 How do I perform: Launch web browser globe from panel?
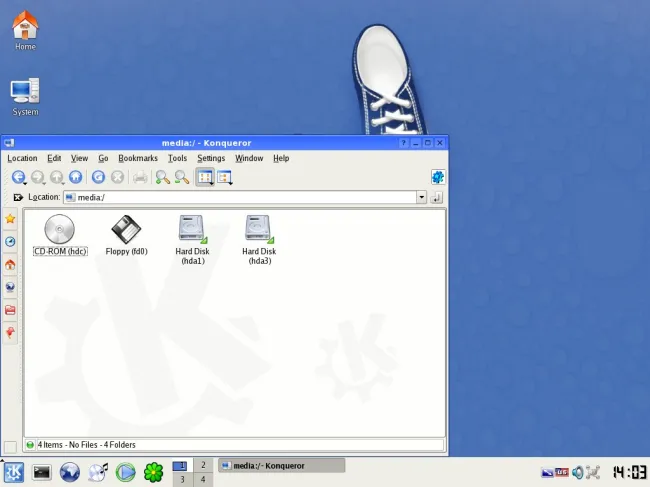click(x=70, y=472)
